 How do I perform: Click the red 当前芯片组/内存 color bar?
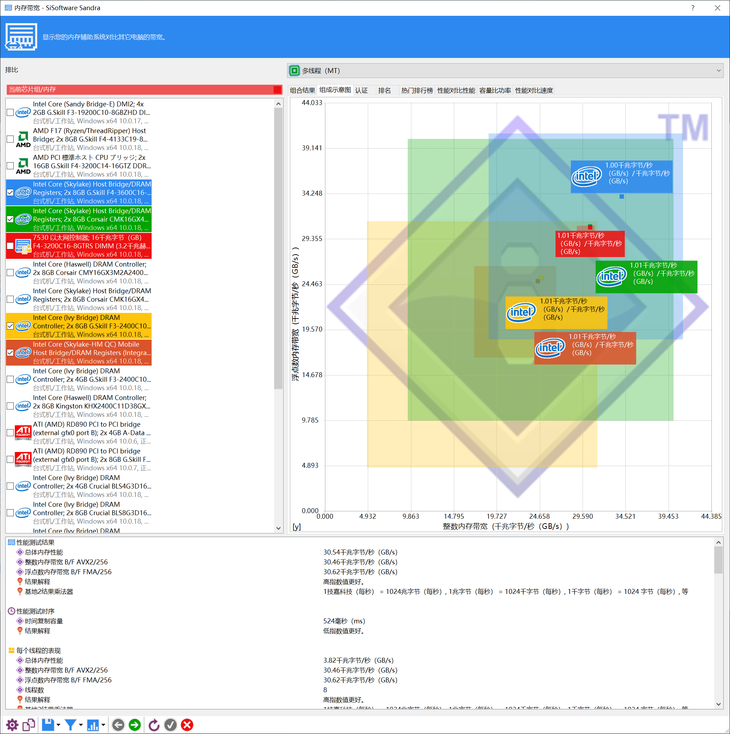pyautogui.click(x=144, y=89)
